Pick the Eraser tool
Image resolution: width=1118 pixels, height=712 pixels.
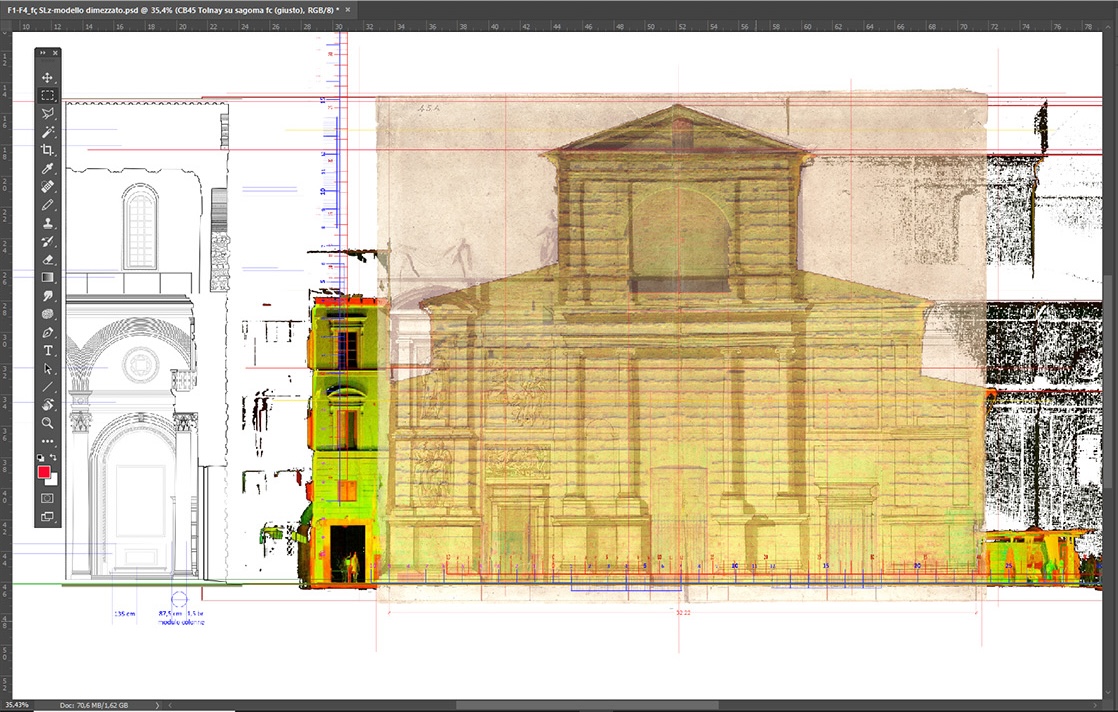pos(47,259)
